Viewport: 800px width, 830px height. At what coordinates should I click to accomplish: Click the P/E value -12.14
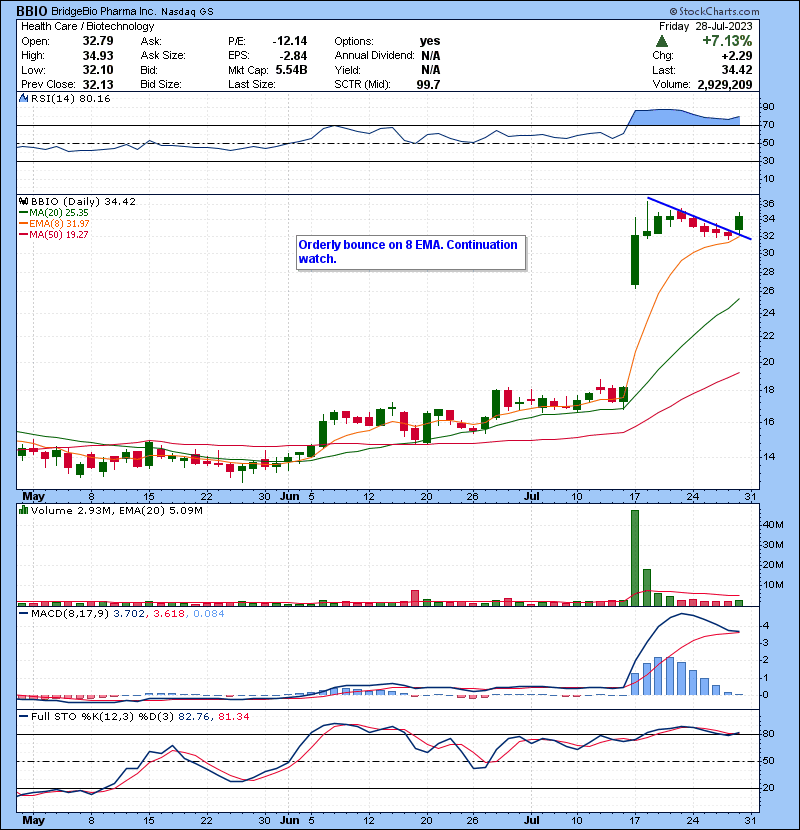point(290,41)
